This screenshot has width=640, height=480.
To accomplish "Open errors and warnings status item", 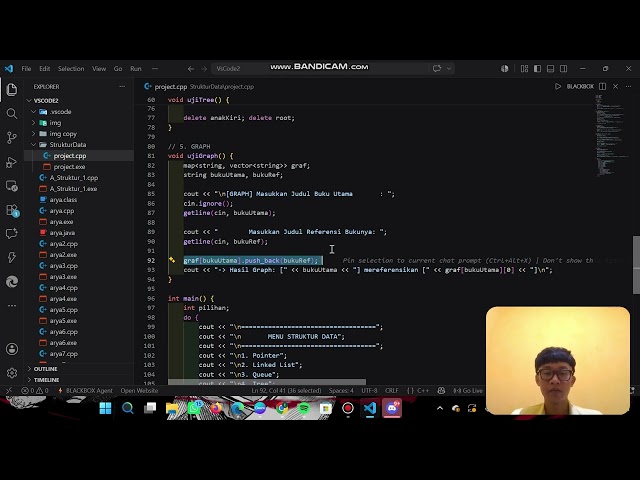I will 35,391.
